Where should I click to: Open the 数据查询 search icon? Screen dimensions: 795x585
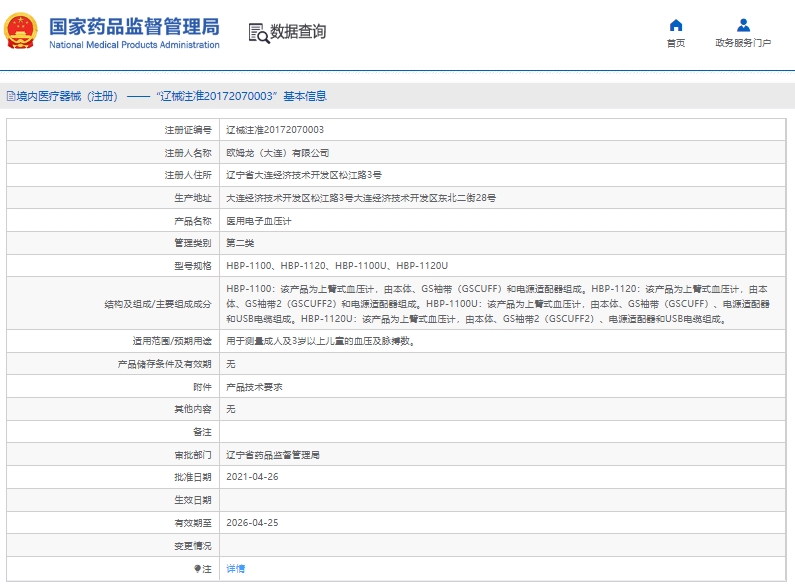259,33
